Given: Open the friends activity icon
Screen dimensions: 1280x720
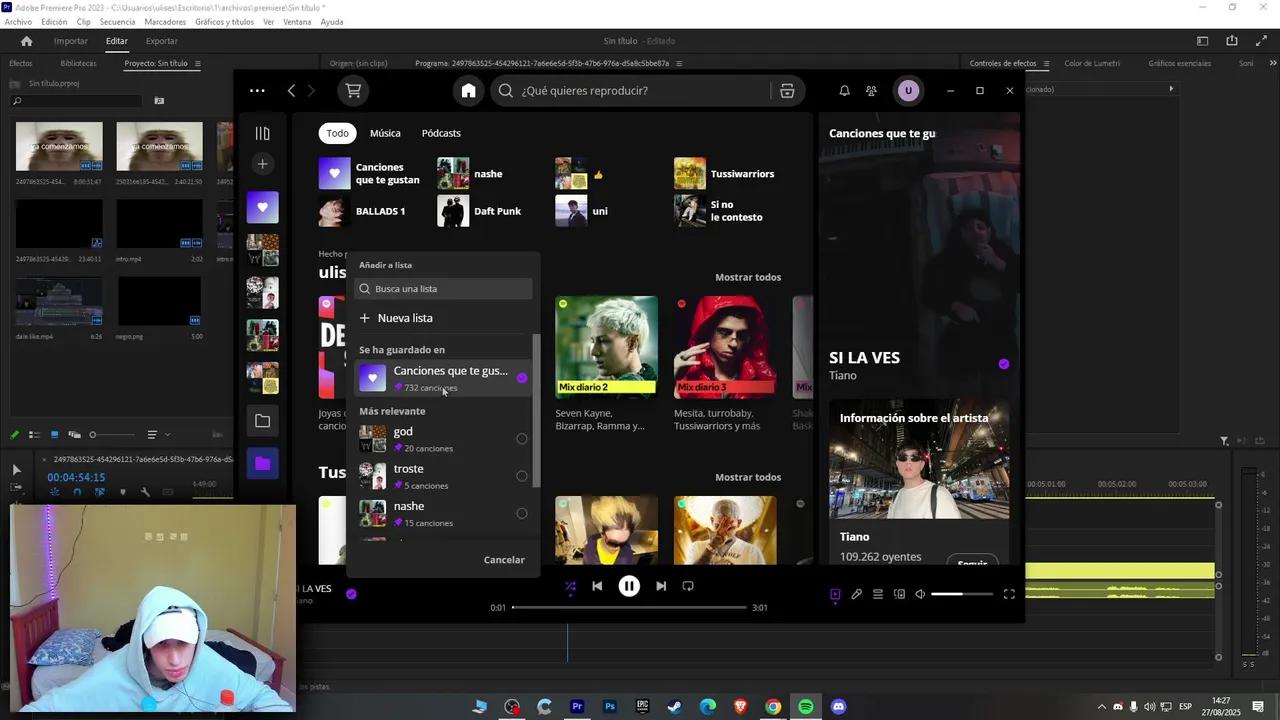Looking at the screenshot, I should (871, 91).
